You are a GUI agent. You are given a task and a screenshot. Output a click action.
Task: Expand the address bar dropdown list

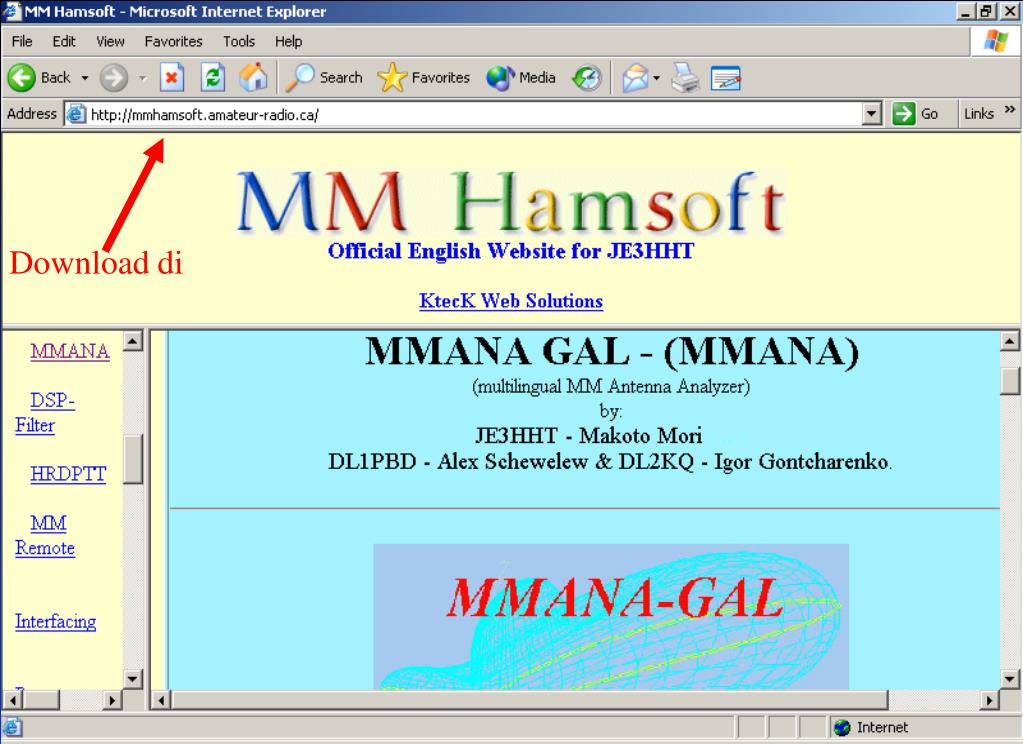(x=872, y=114)
